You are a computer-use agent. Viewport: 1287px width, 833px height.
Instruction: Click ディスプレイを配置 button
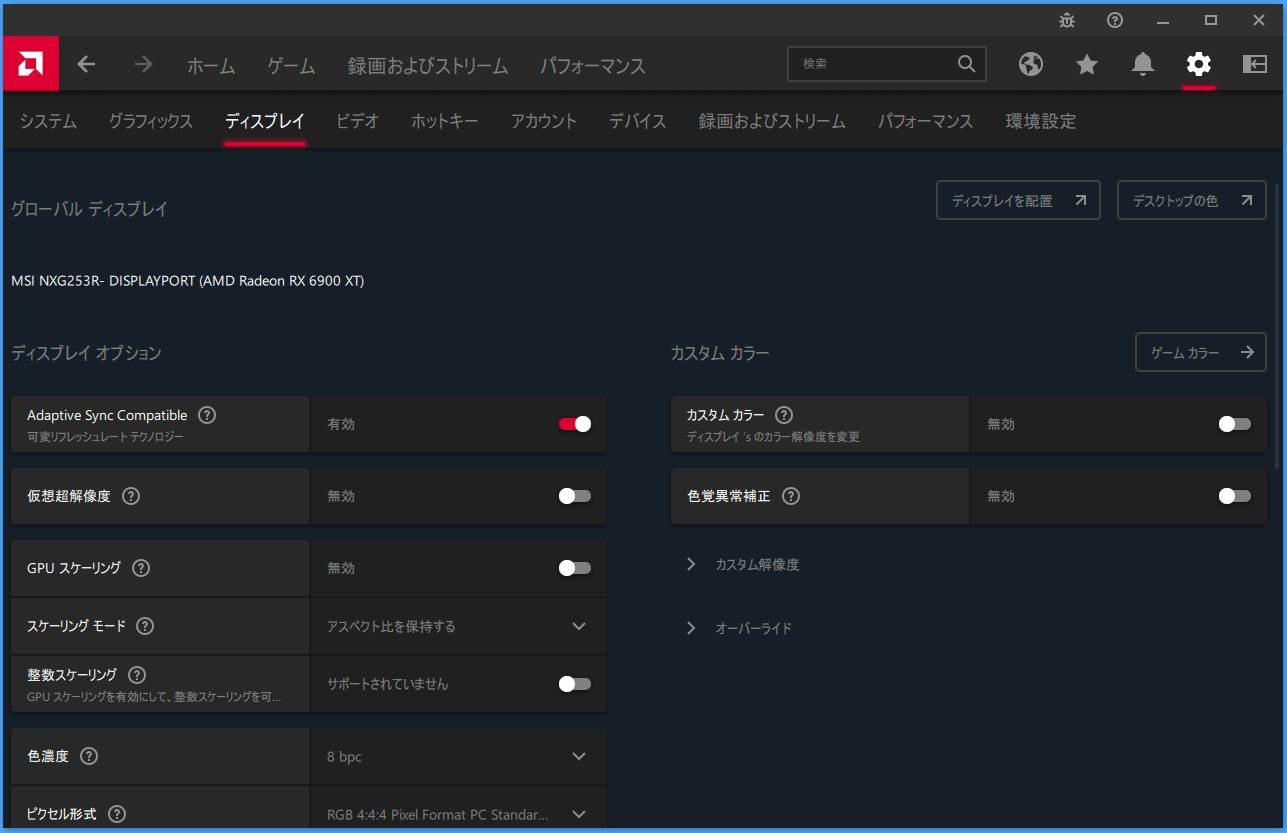click(x=1018, y=200)
